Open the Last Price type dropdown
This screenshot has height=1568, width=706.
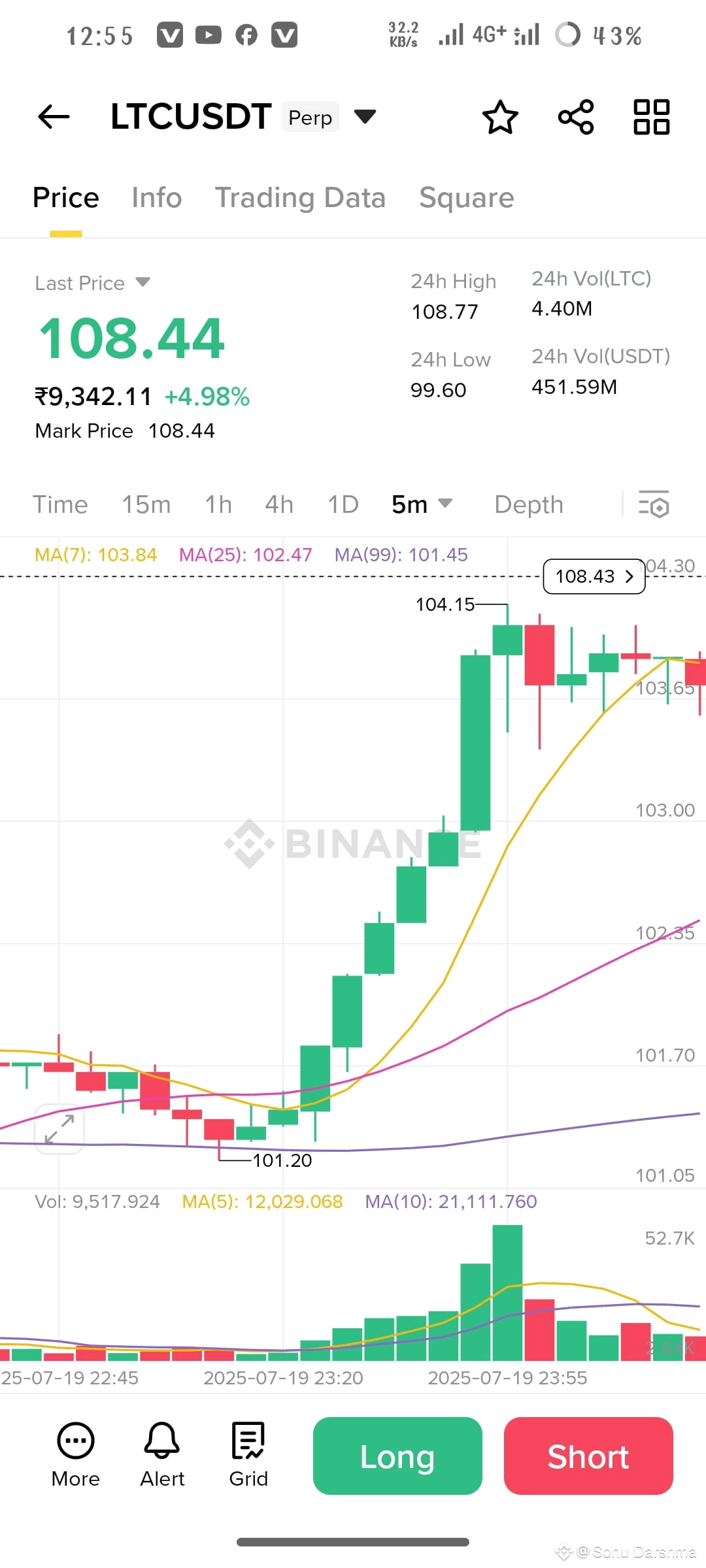tap(143, 282)
